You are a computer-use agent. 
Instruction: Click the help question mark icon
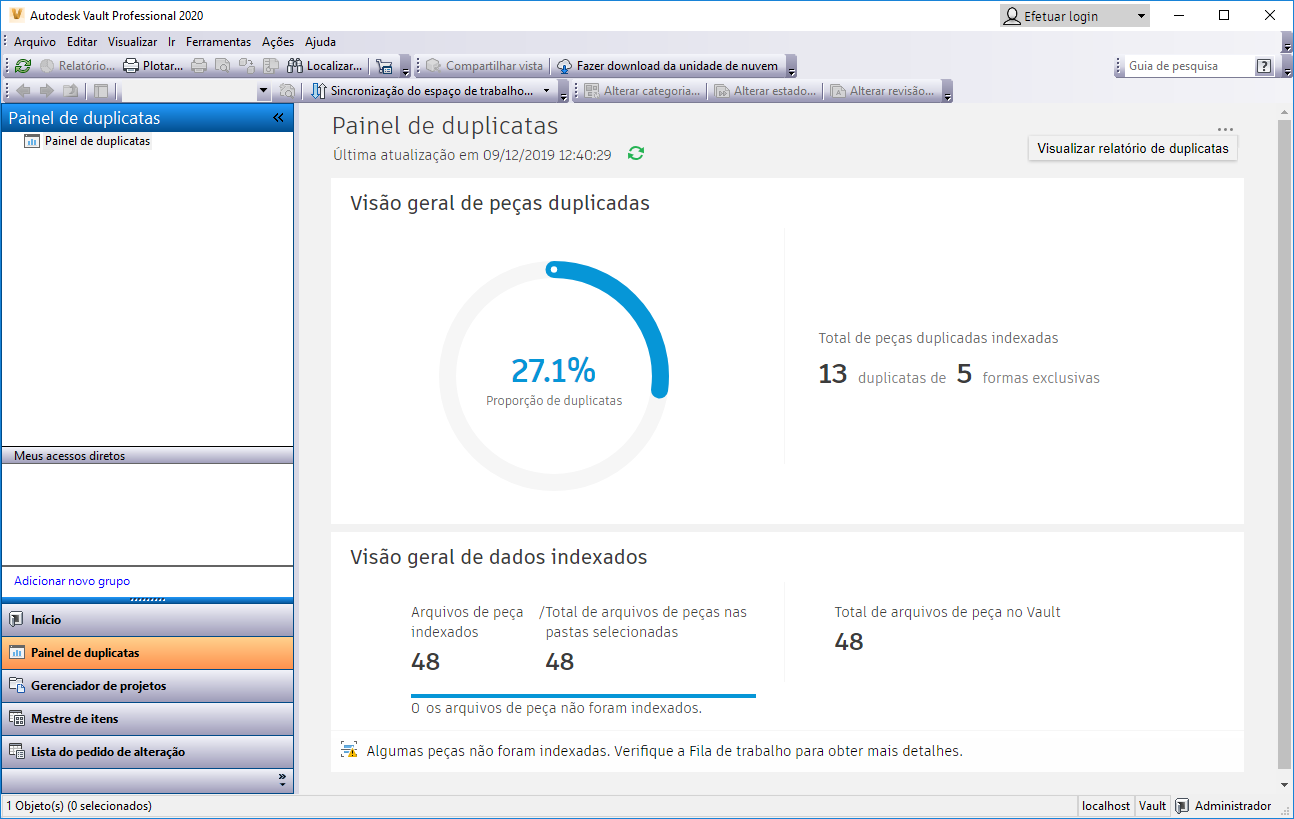[1264, 66]
